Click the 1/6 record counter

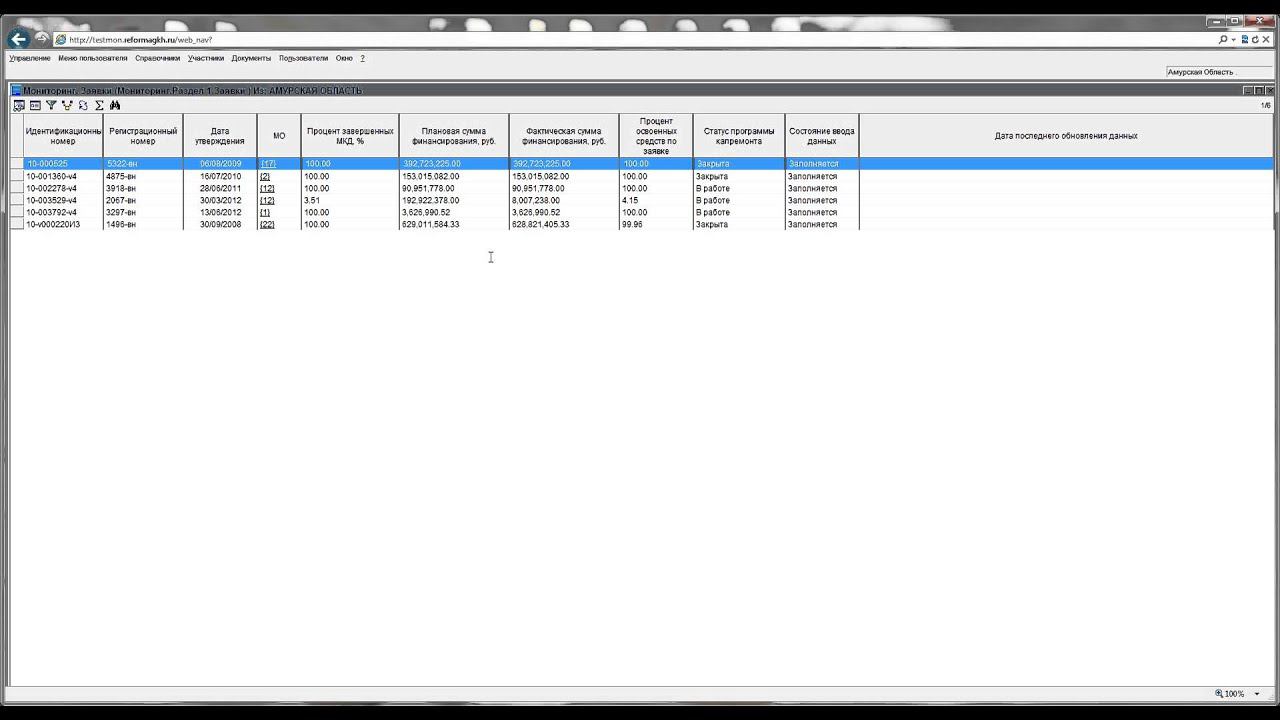(1265, 105)
